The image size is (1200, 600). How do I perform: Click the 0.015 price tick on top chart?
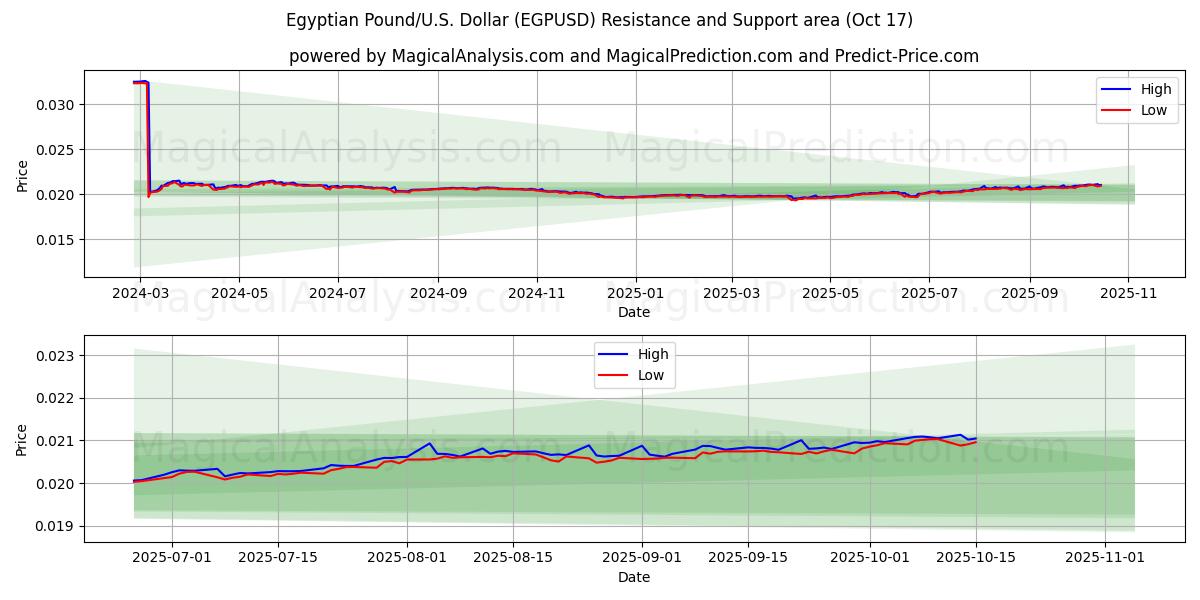coord(53,240)
